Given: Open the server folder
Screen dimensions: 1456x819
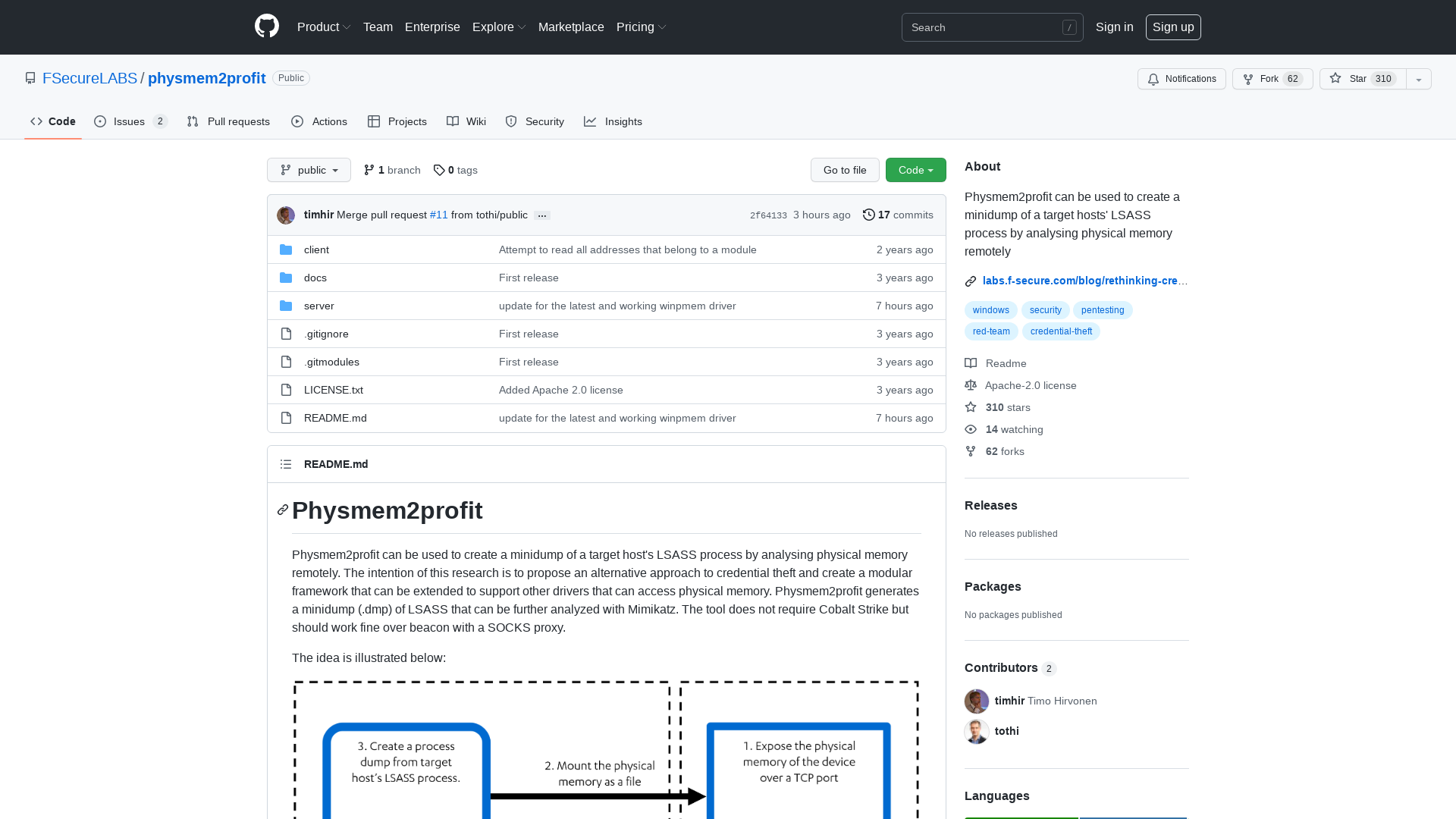Looking at the screenshot, I should 319,306.
